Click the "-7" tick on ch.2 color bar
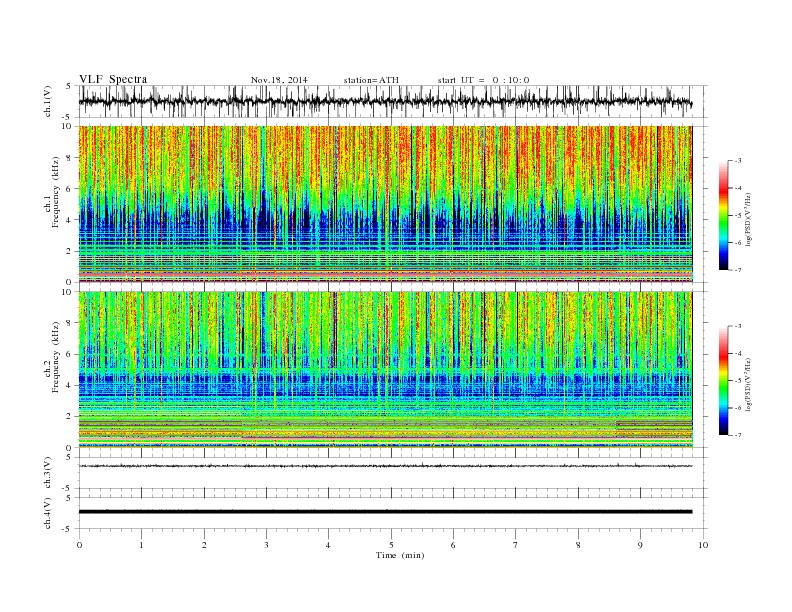This screenshot has width=792, height=612. 738,435
